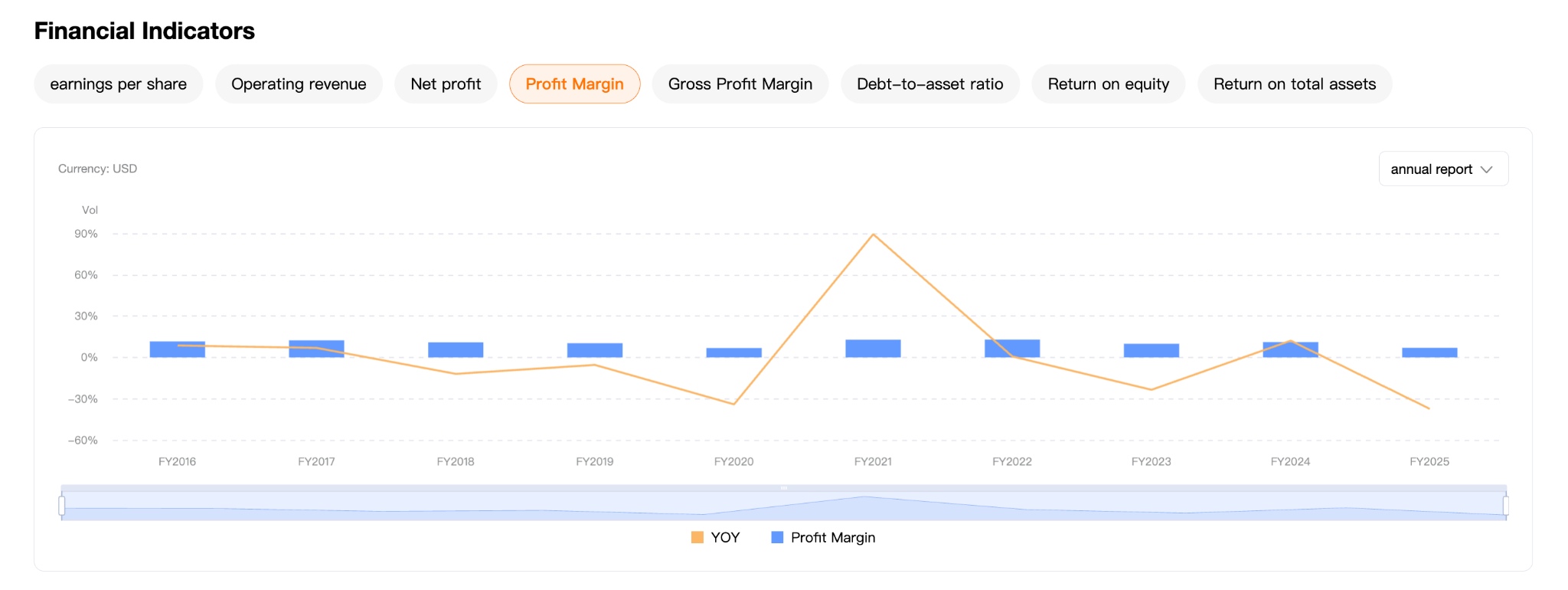The image size is (1568, 590).
Task: Click the FY2016 profit margin bar
Action: point(177,351)
